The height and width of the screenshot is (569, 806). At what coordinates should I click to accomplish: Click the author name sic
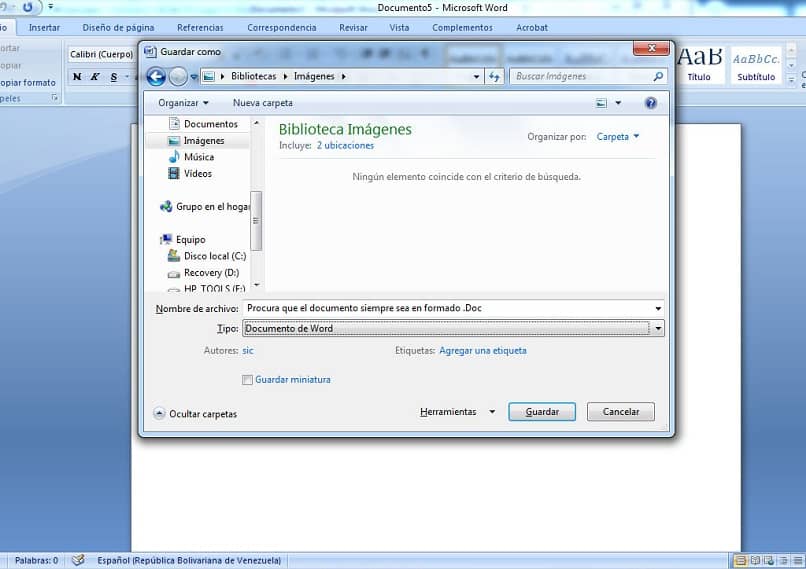tap(248, 351)
